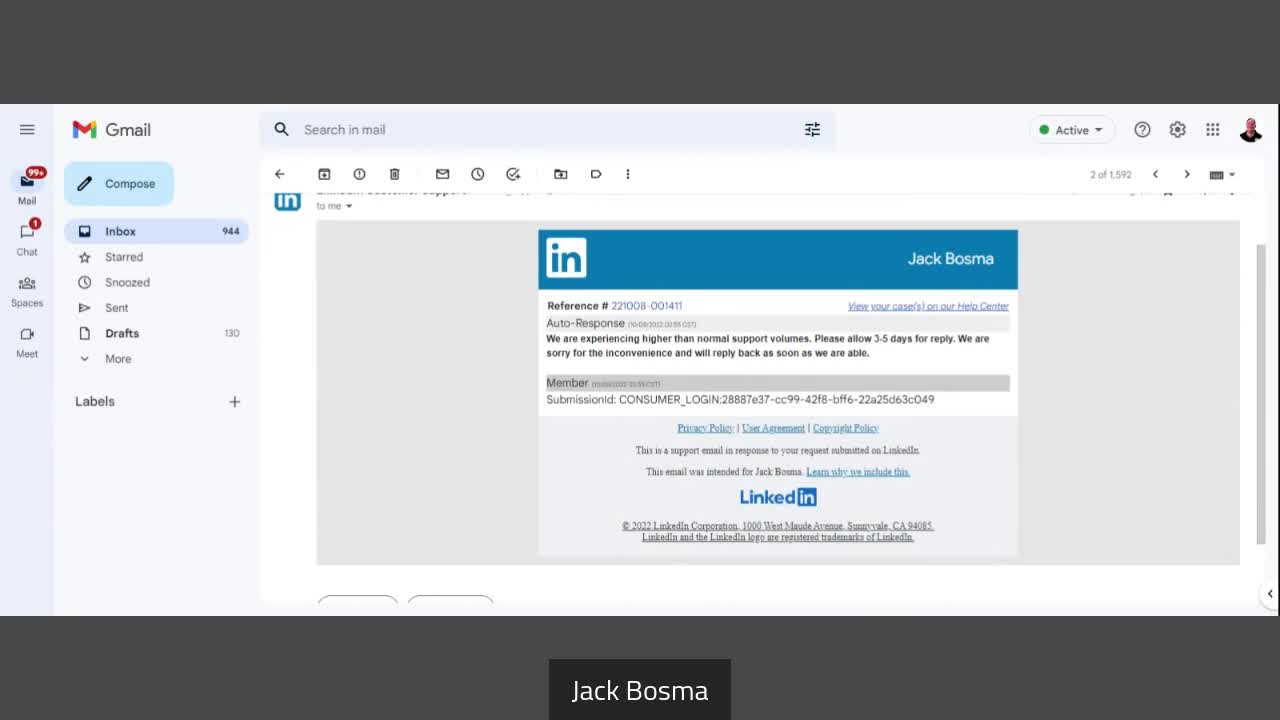Screen dimensions: 1280x720
Task: Delete this email trash icon
Action: 395,174
